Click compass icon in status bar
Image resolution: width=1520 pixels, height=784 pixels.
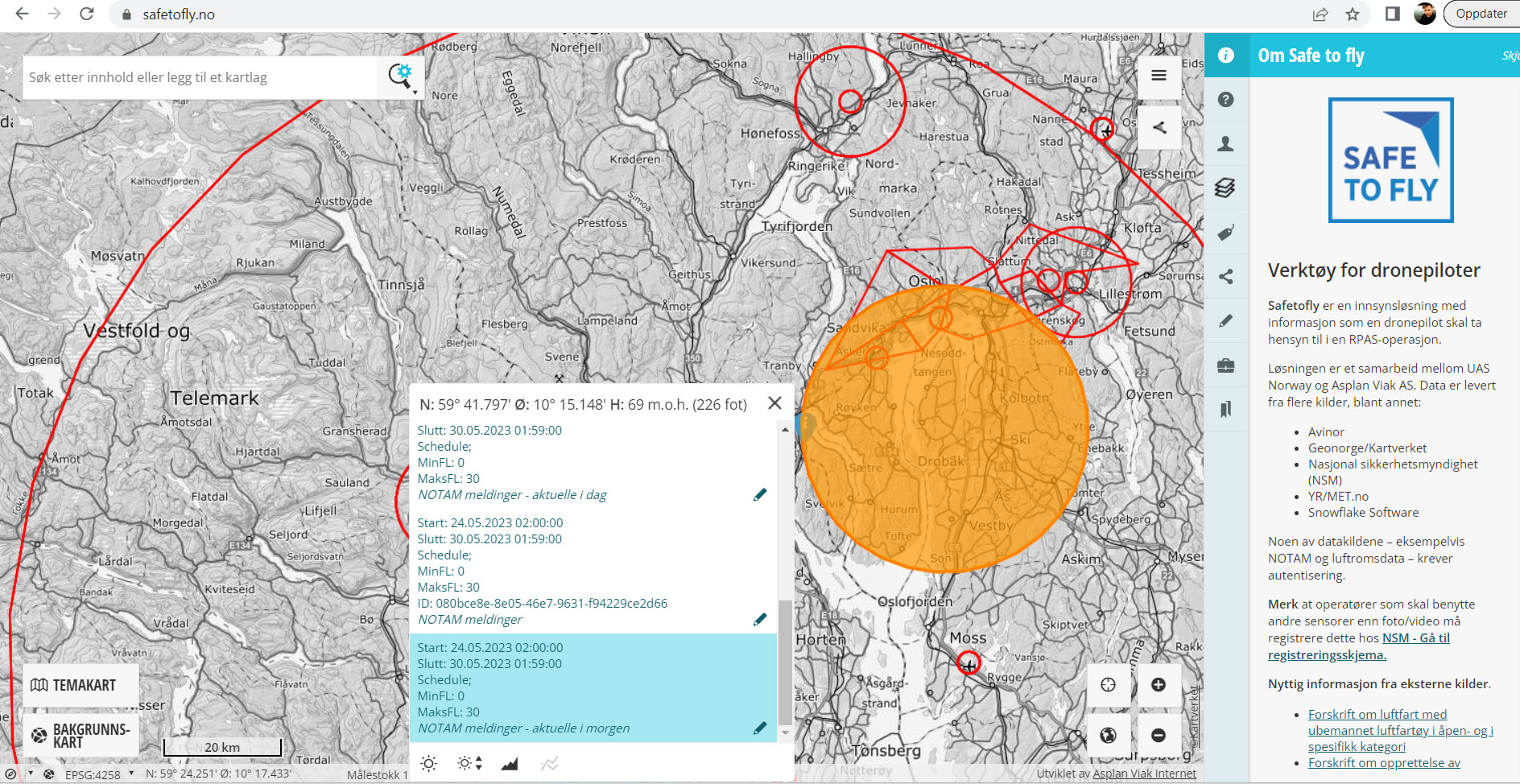coord(10,774)
